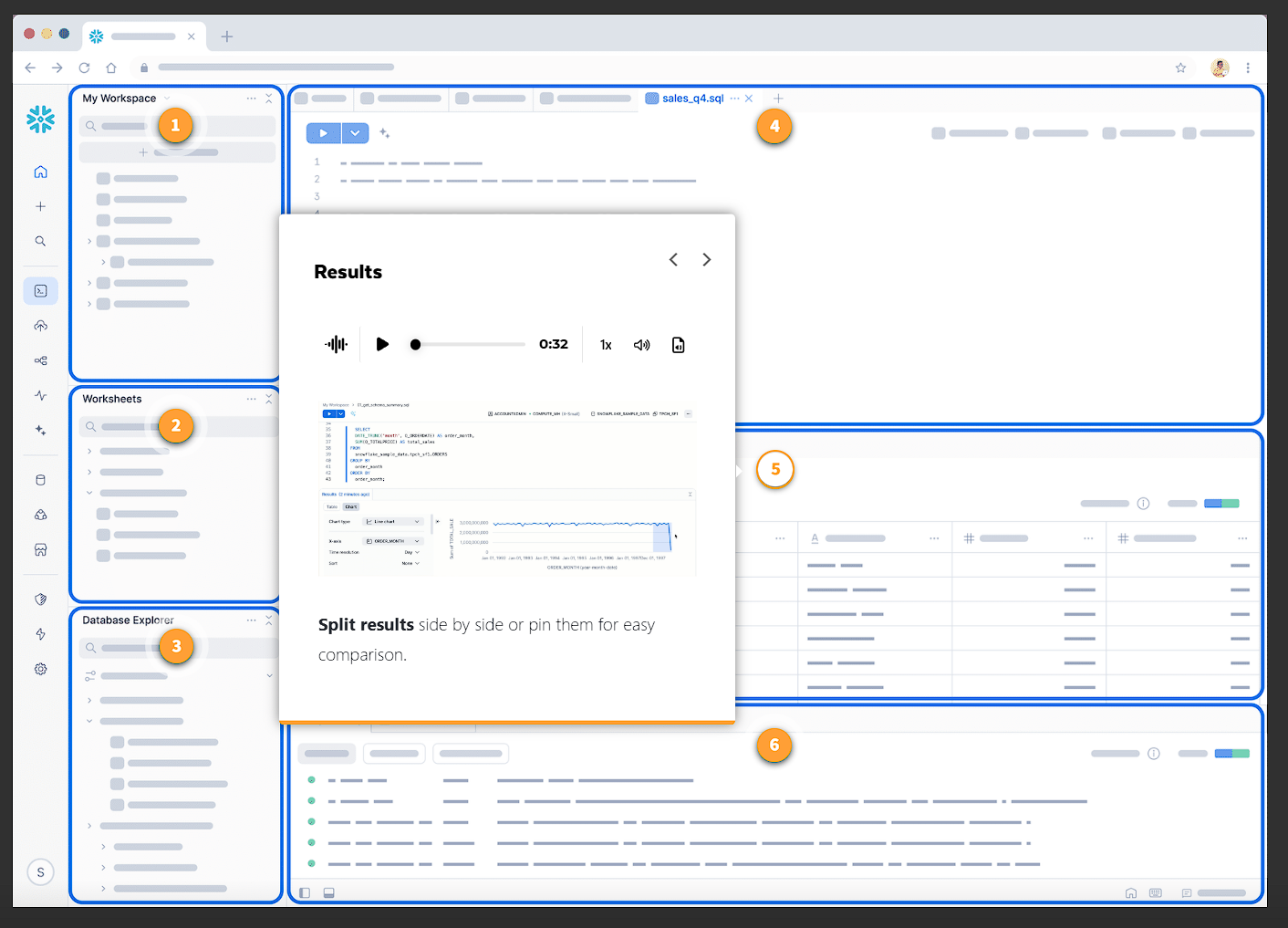Go to the previous tour step

(673, 259)
